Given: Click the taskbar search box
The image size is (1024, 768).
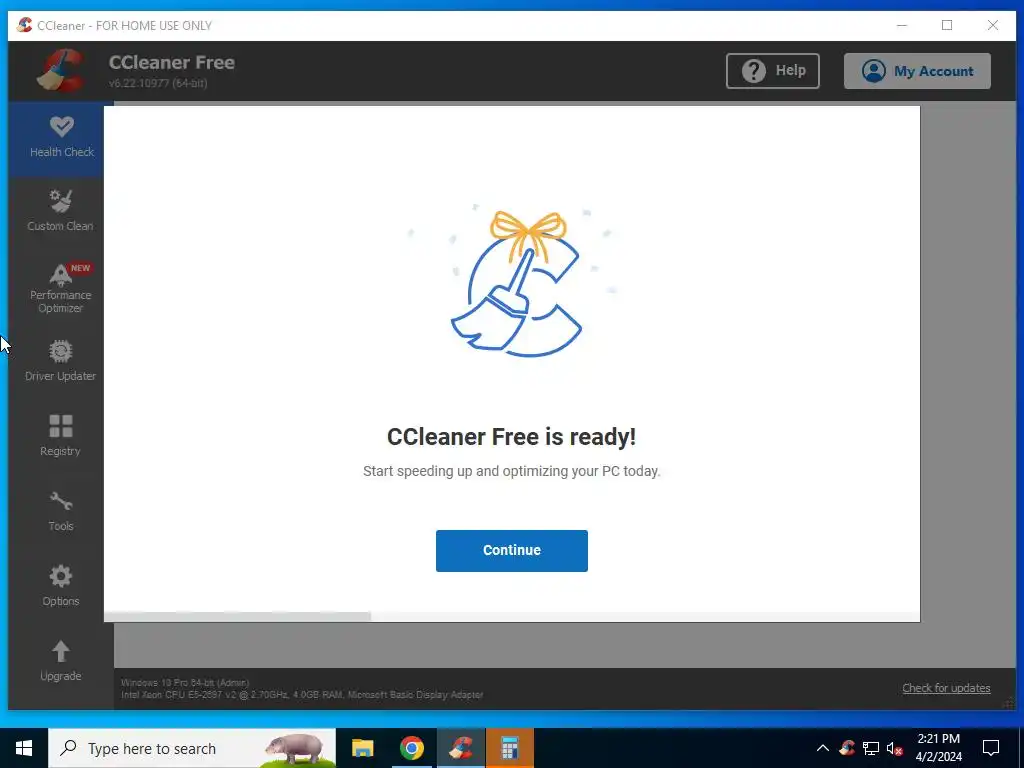Looking at the screenshot, I should [x=192, y=748].
